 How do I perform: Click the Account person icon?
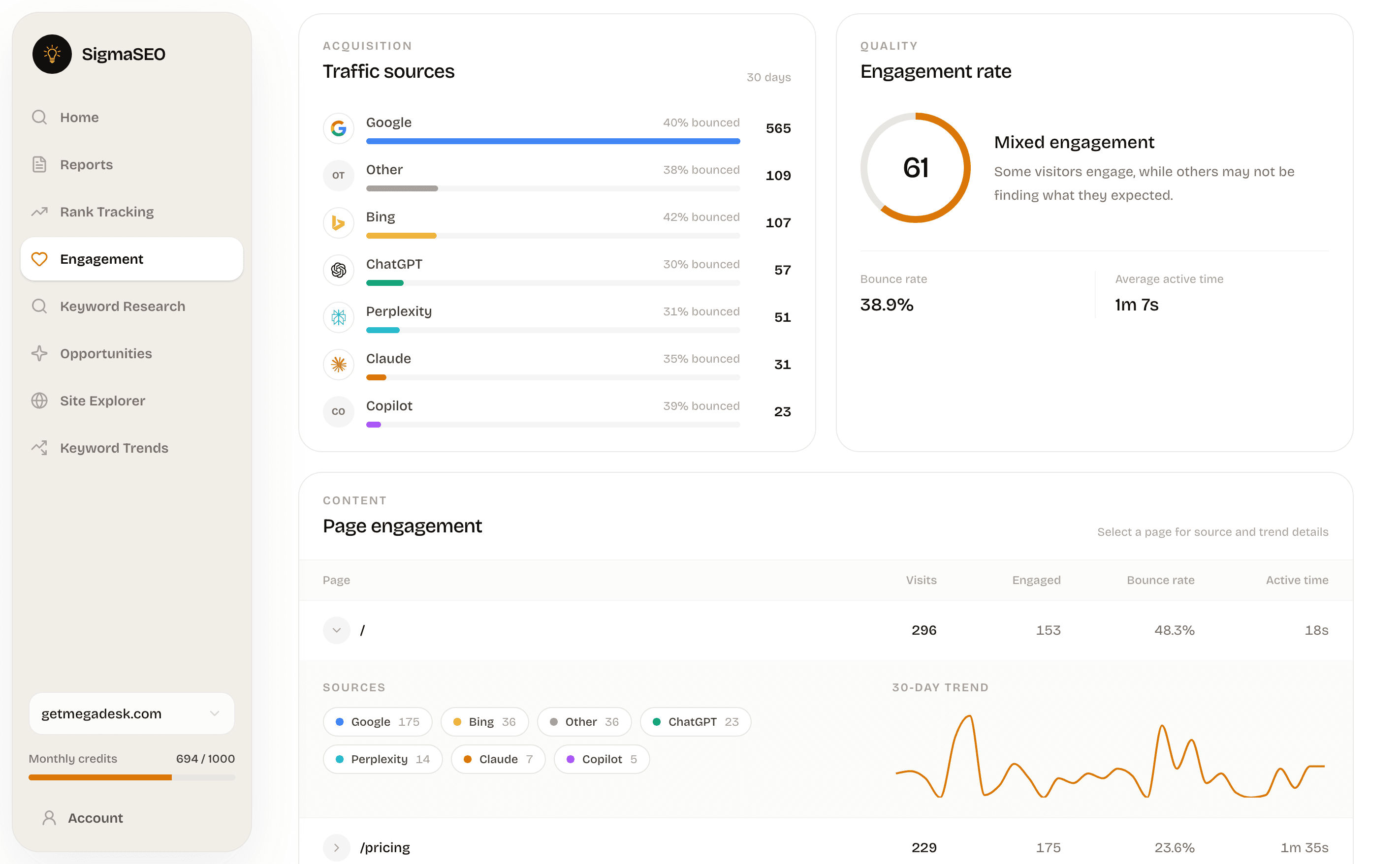coord(49,818)
